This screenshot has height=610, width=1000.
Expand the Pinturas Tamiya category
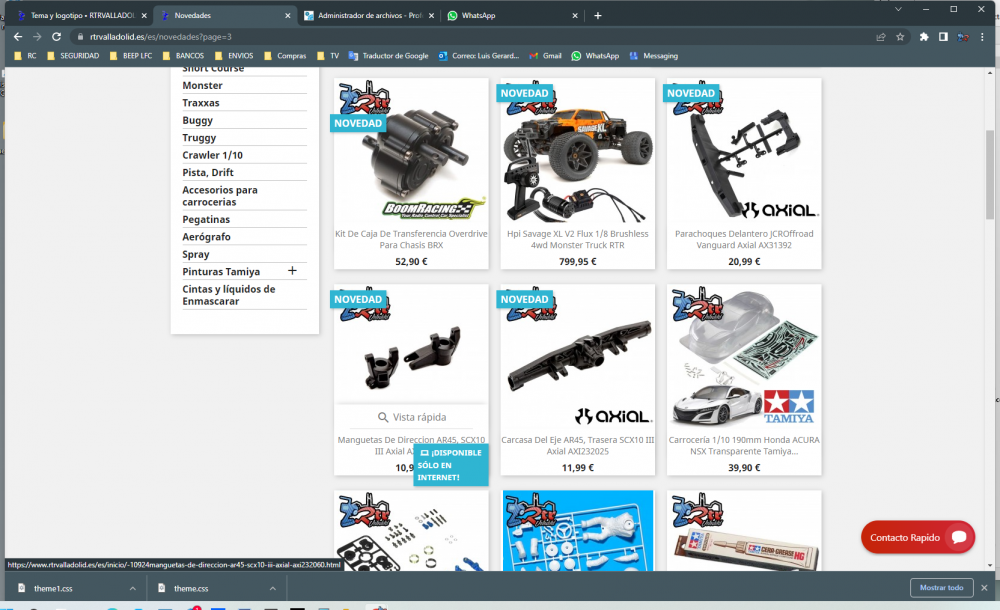coord(292,270)
